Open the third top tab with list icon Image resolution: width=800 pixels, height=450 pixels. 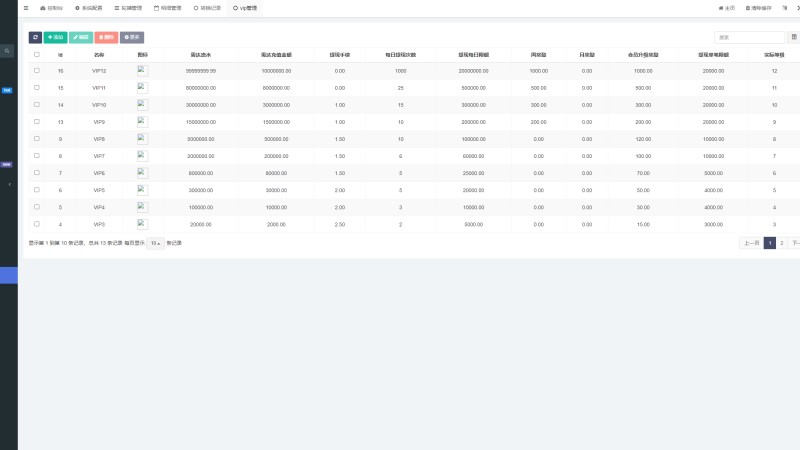click(x=128, y=8)
